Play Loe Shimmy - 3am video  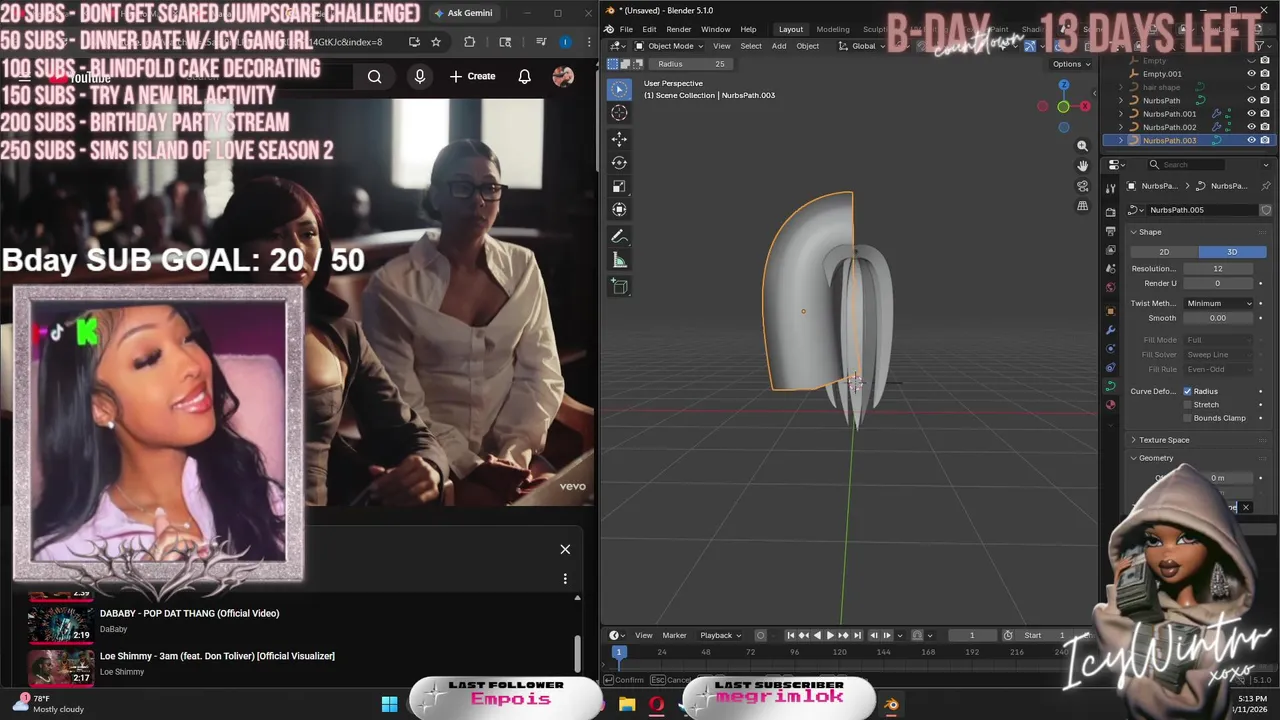pyautogui.click(x=217, y=656)
